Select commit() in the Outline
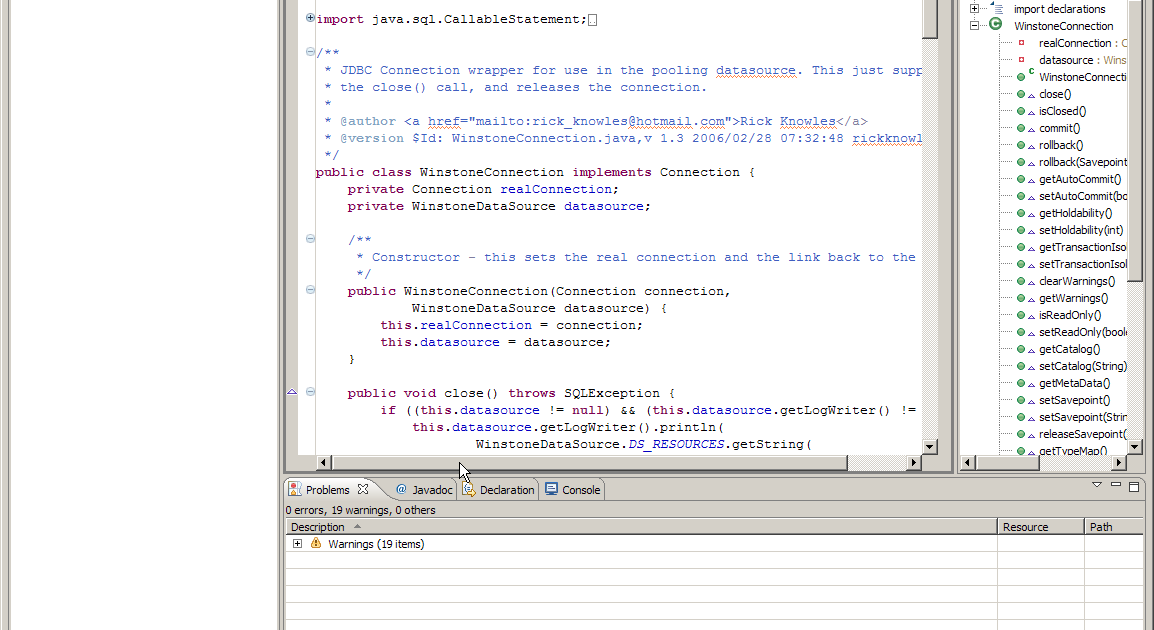This screenshot has width=1154, height=630. tap(1060, 128)
